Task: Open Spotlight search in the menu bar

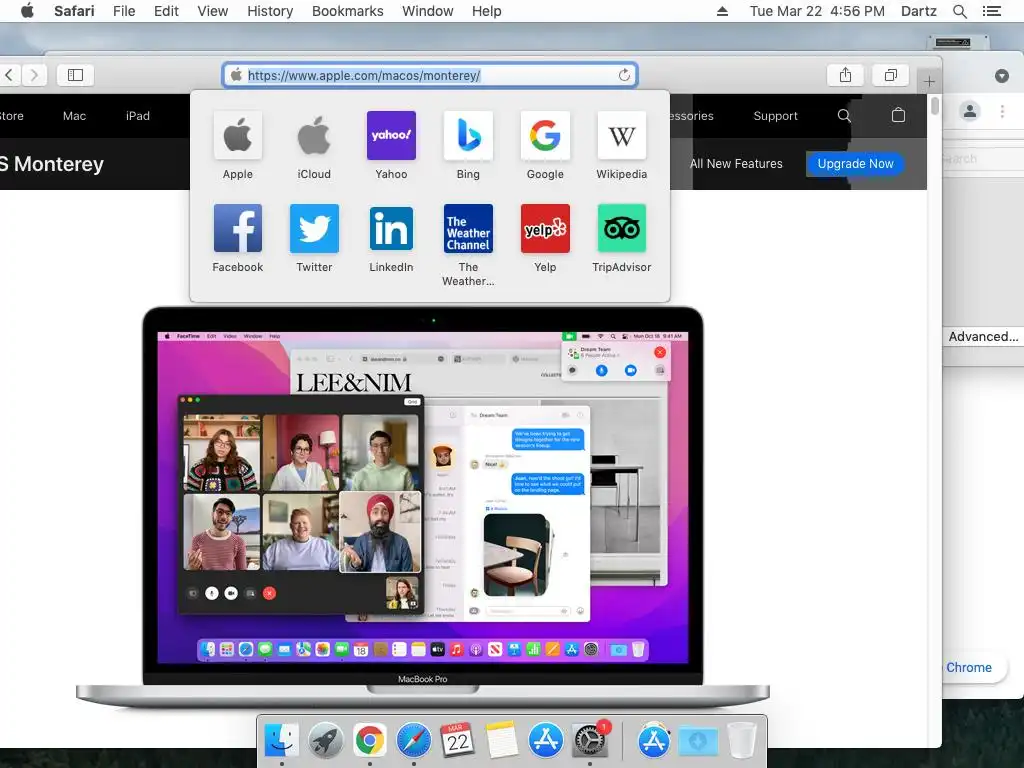Action: click(x=959, y=11)
